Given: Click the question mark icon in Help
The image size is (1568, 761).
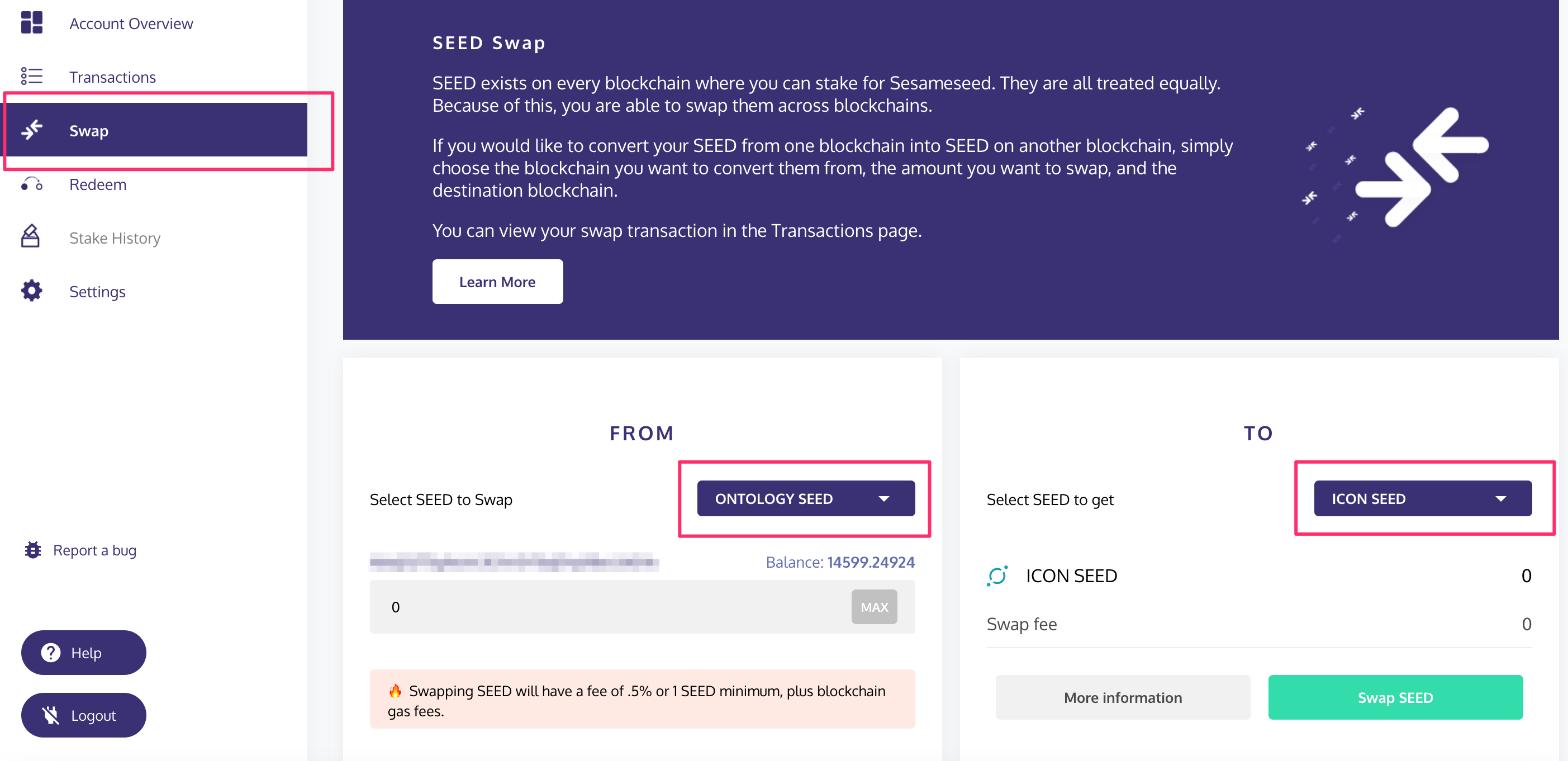Looking at the screenshot, I should click(50, 653).
